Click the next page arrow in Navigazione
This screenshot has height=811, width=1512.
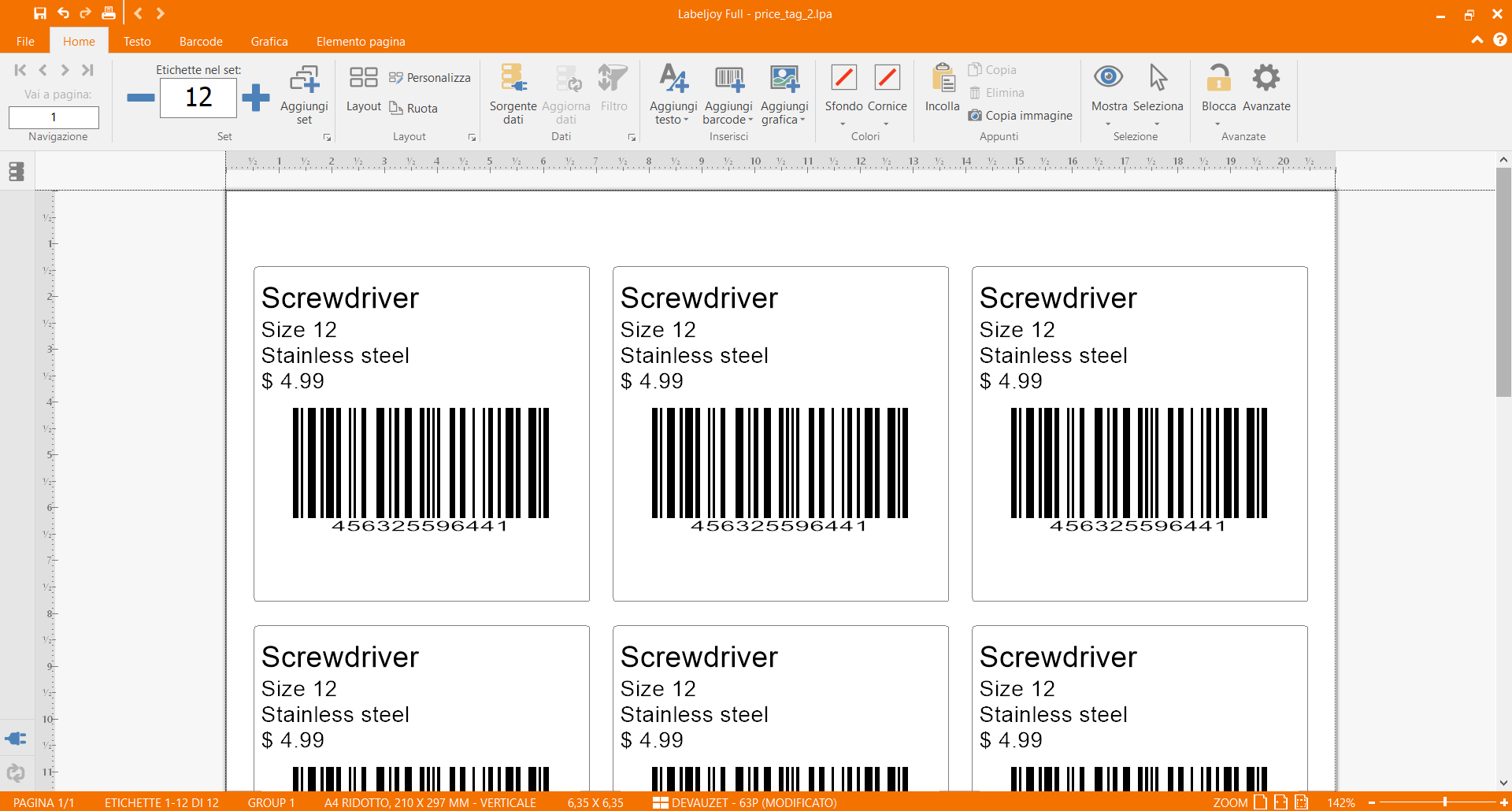65,70
